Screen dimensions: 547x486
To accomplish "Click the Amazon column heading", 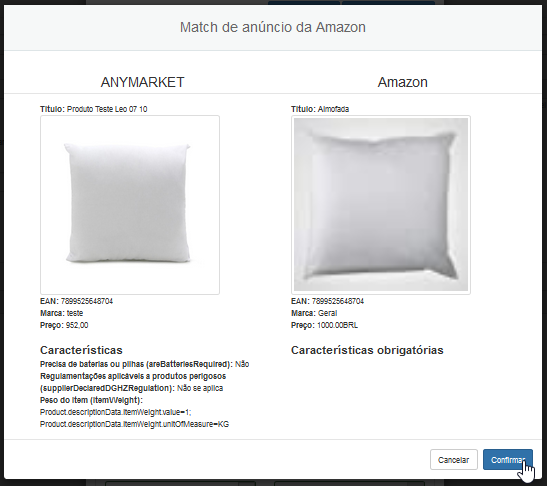I will 403,82.
